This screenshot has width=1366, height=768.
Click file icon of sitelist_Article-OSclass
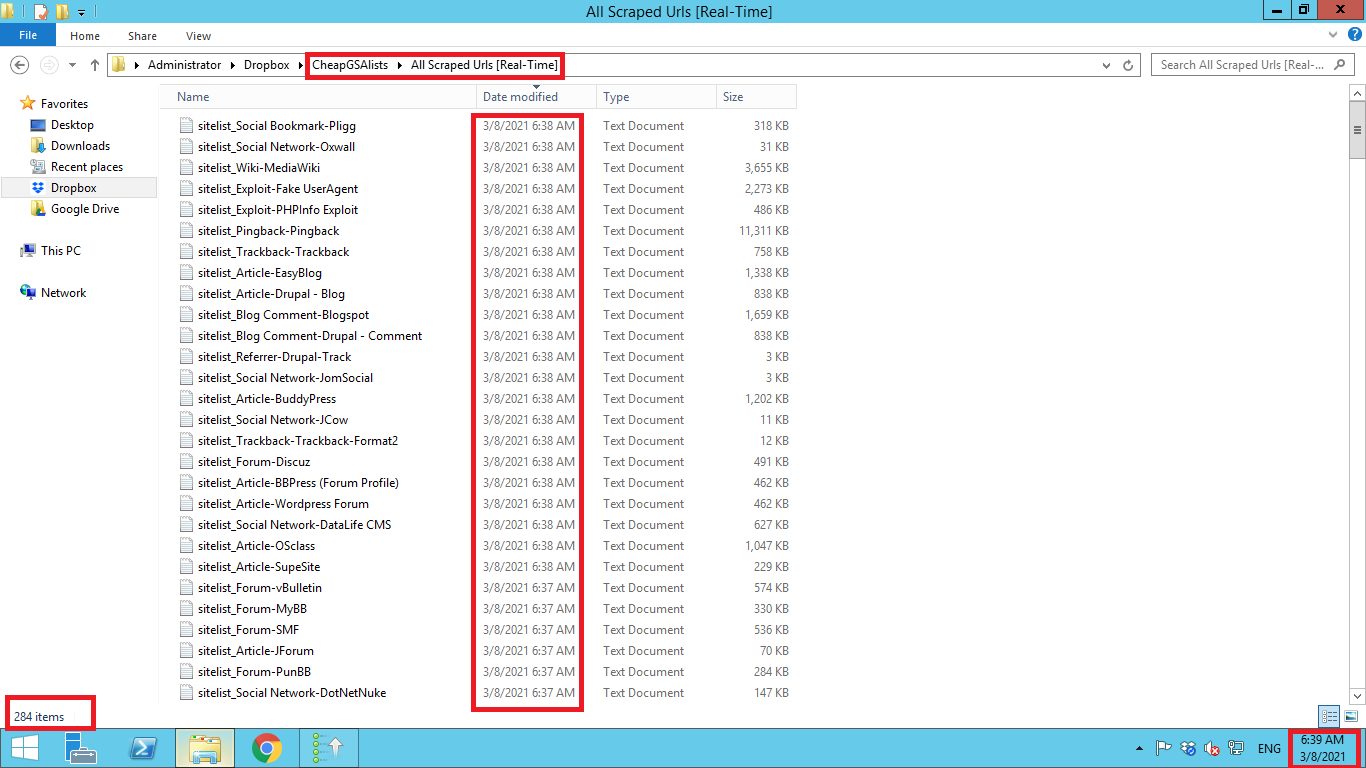(x=185, y=546)
